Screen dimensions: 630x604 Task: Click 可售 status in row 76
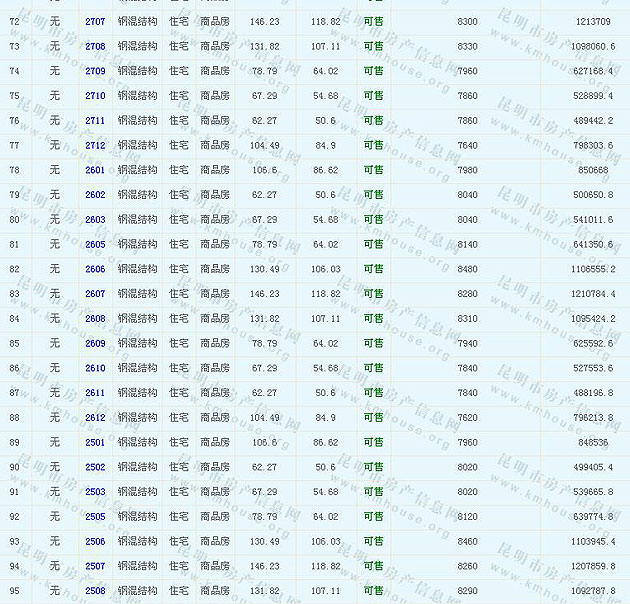coord(373,121)
